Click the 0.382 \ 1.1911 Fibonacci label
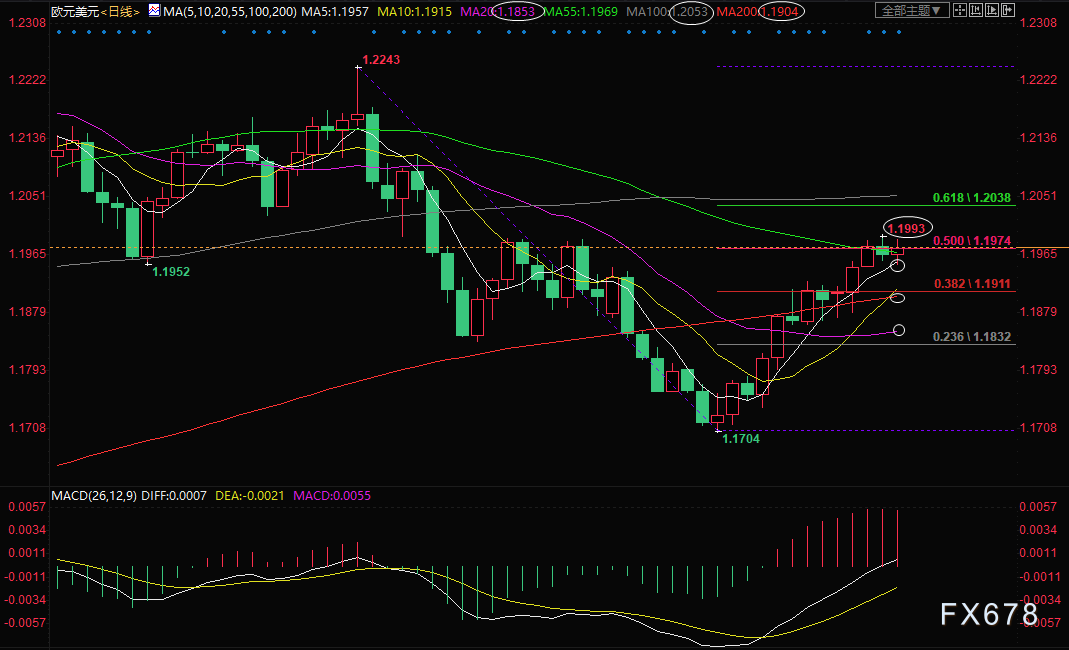This screenshot has width=1069, height=650. point(972,284)
